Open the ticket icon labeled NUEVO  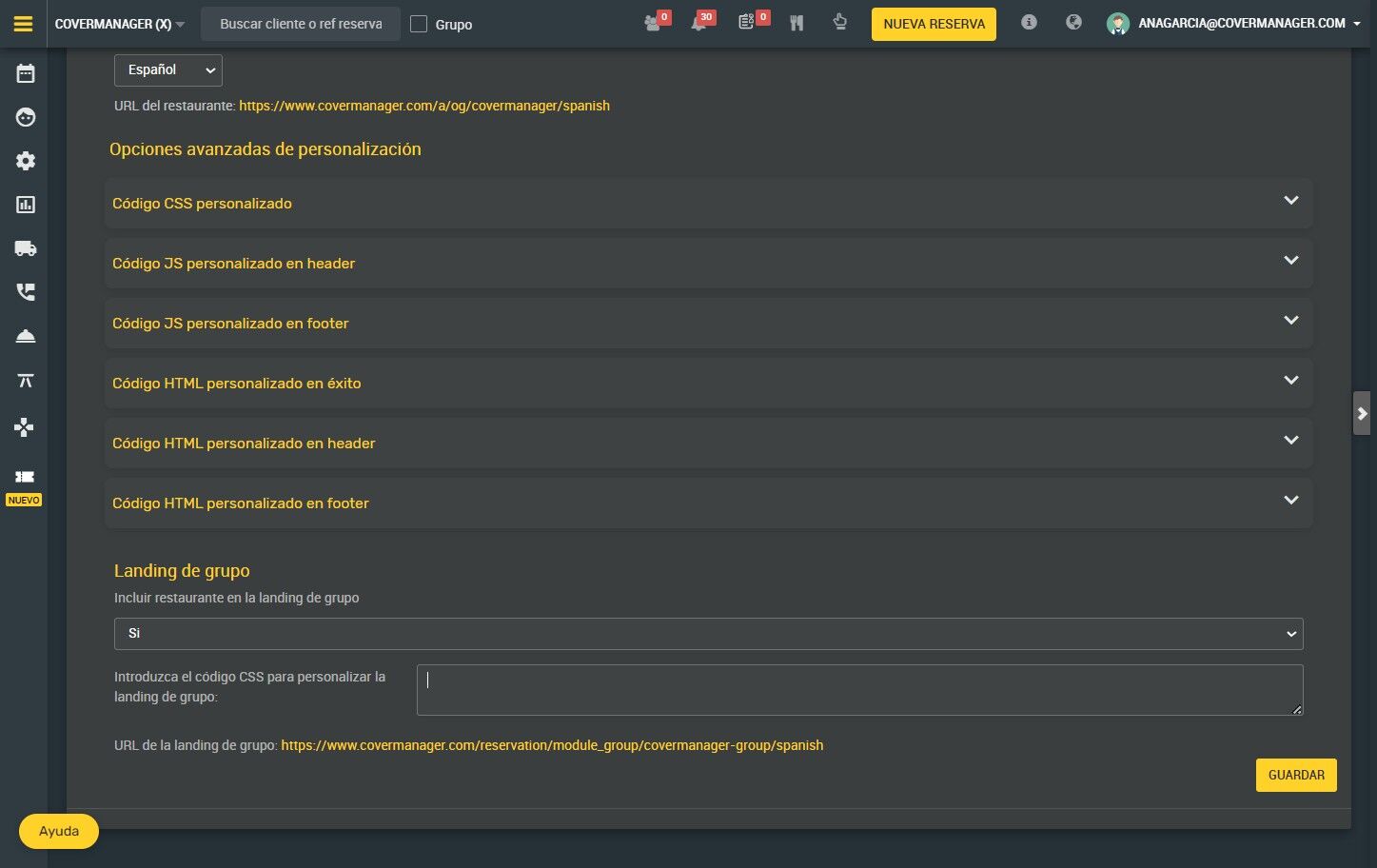click(25, 477)
